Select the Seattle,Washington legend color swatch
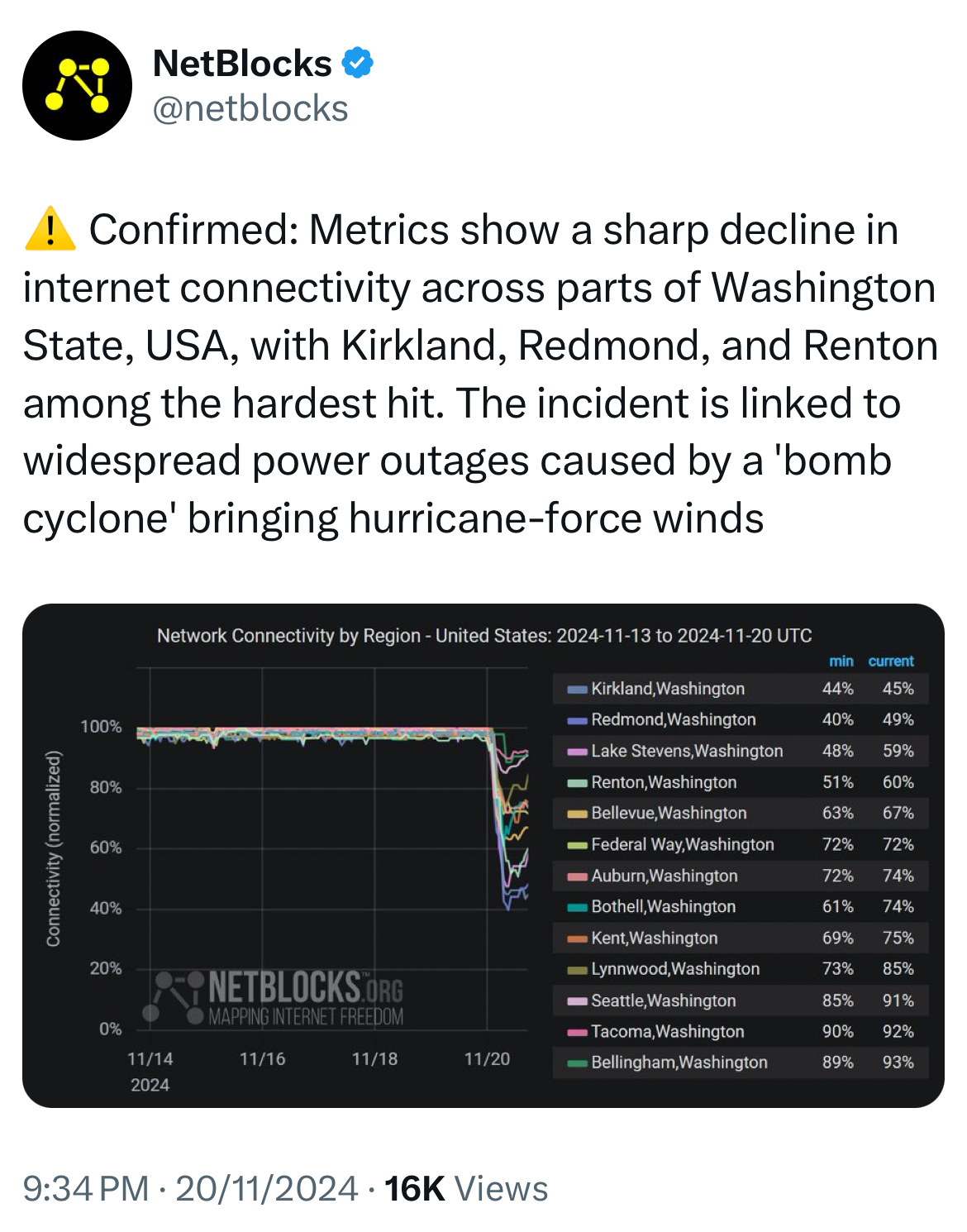The height and width of the screenshot is (1232, 967). click(577, 1001)
